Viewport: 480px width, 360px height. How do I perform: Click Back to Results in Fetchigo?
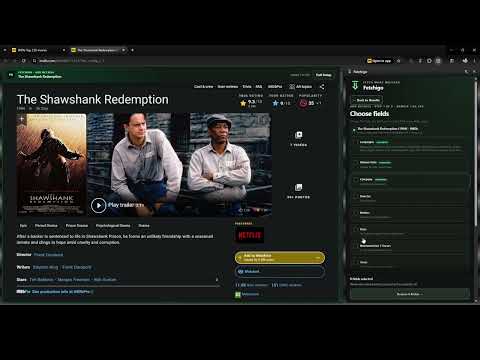pyautogui.click(x=366, y=100)
